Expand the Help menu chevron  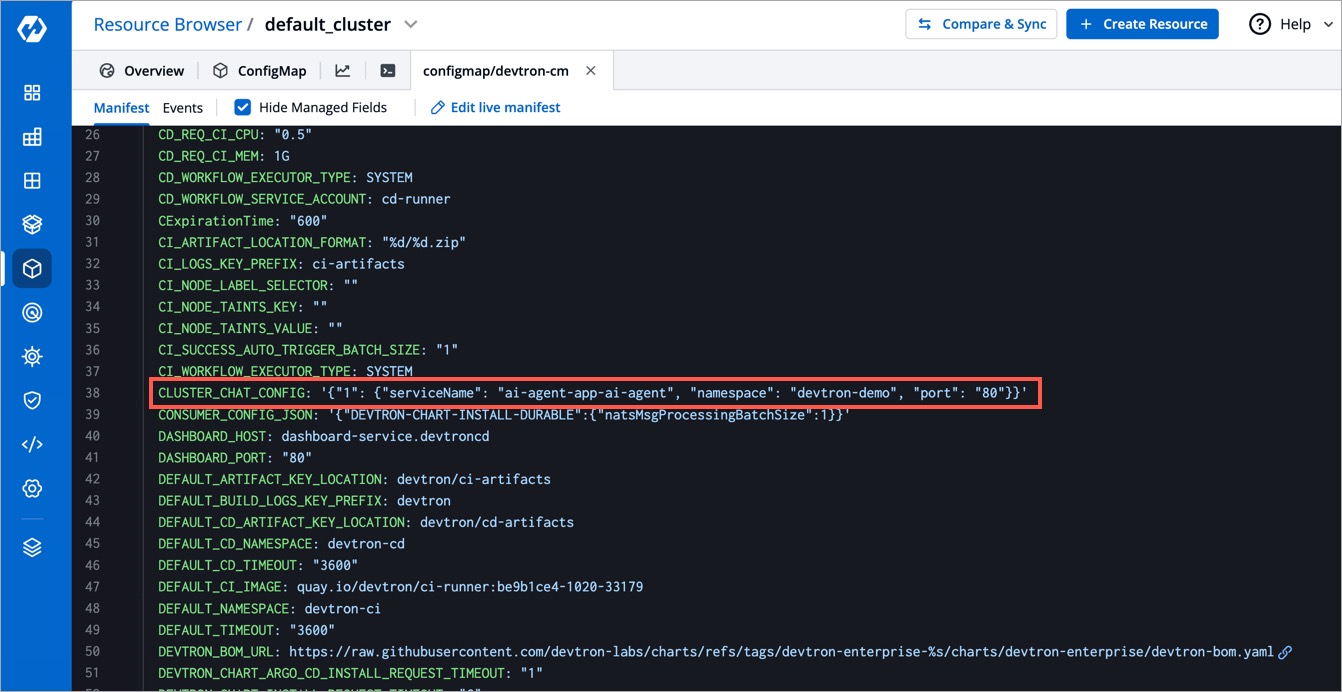[1330, 25]
